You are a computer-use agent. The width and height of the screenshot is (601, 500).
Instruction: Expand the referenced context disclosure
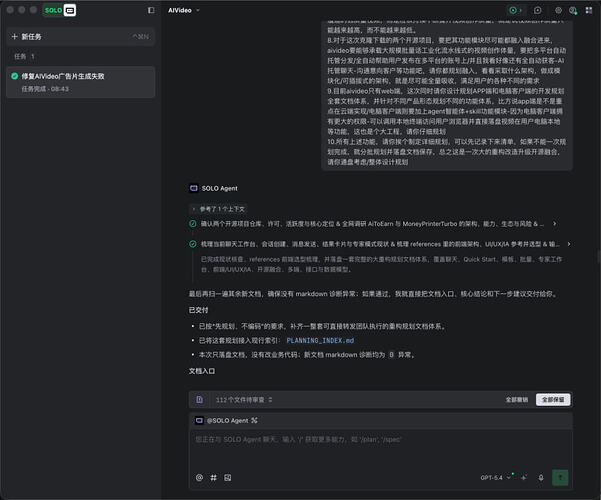coord(218,209)
